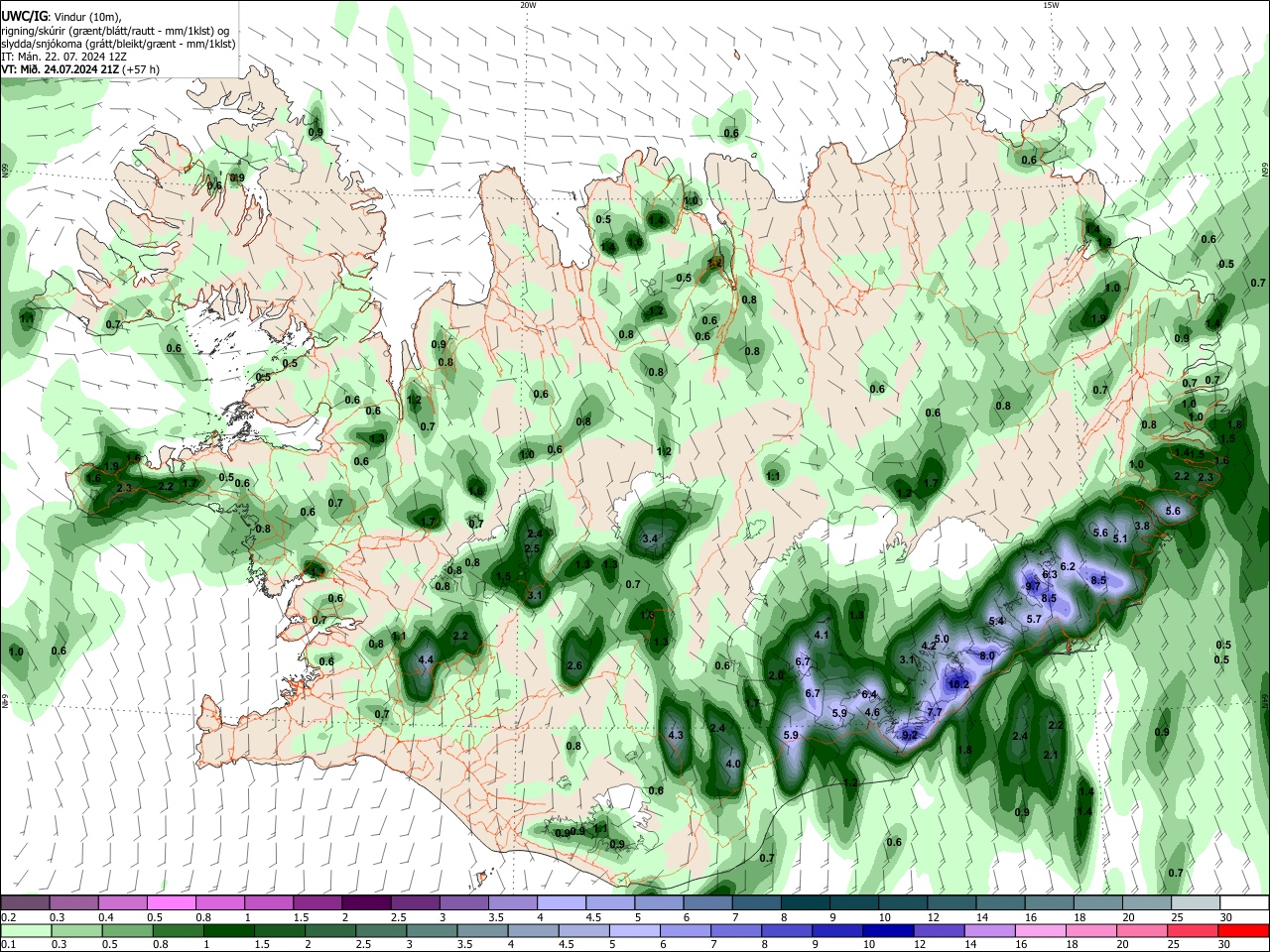Click the 5.4 precipitation value on the map

coord(997,622)
